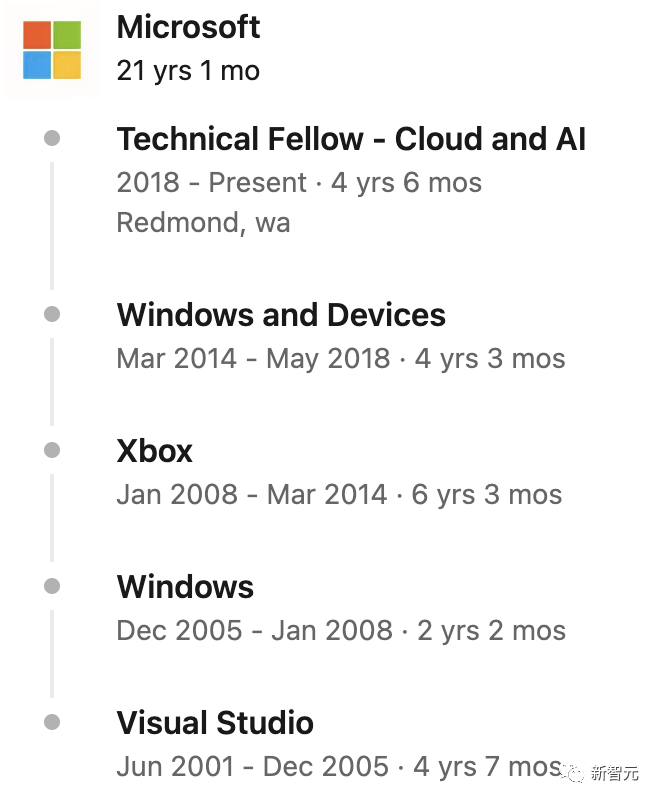Click the Dec 2005 - Jan 2008 date range
Image resolution: width=660 pixels, height=802 pixels.
pyautogui.click(x=255, y=630)
